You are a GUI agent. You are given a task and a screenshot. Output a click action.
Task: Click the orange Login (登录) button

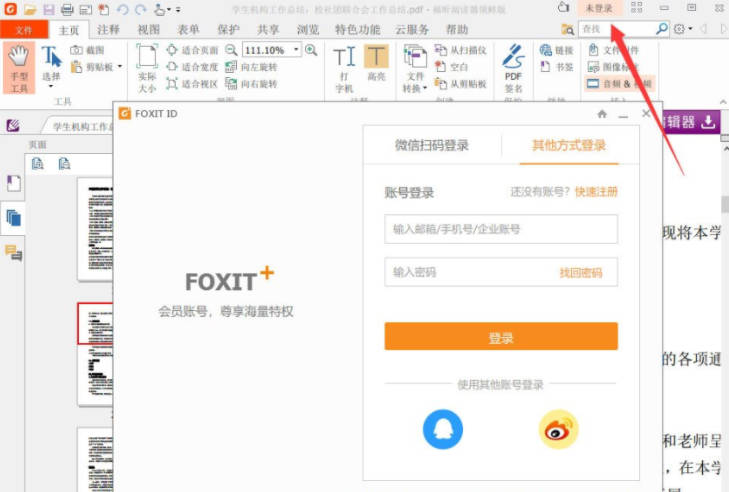(501, 337)
